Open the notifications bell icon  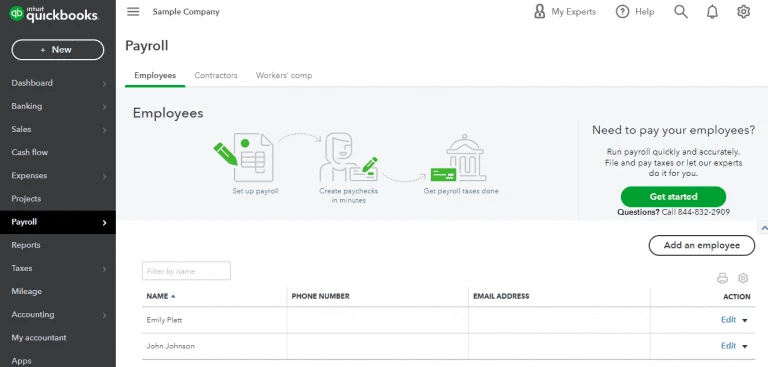(712, 12)
